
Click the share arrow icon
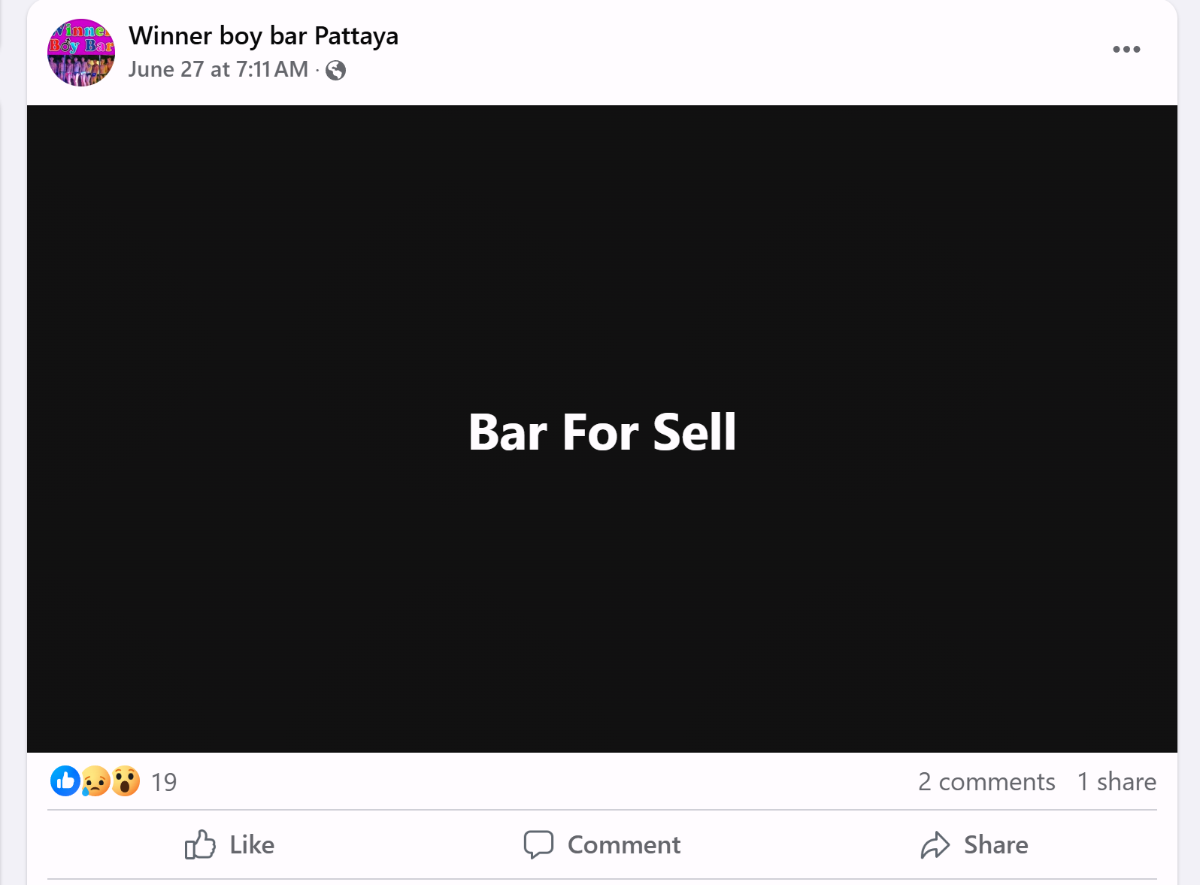point(935,845)
